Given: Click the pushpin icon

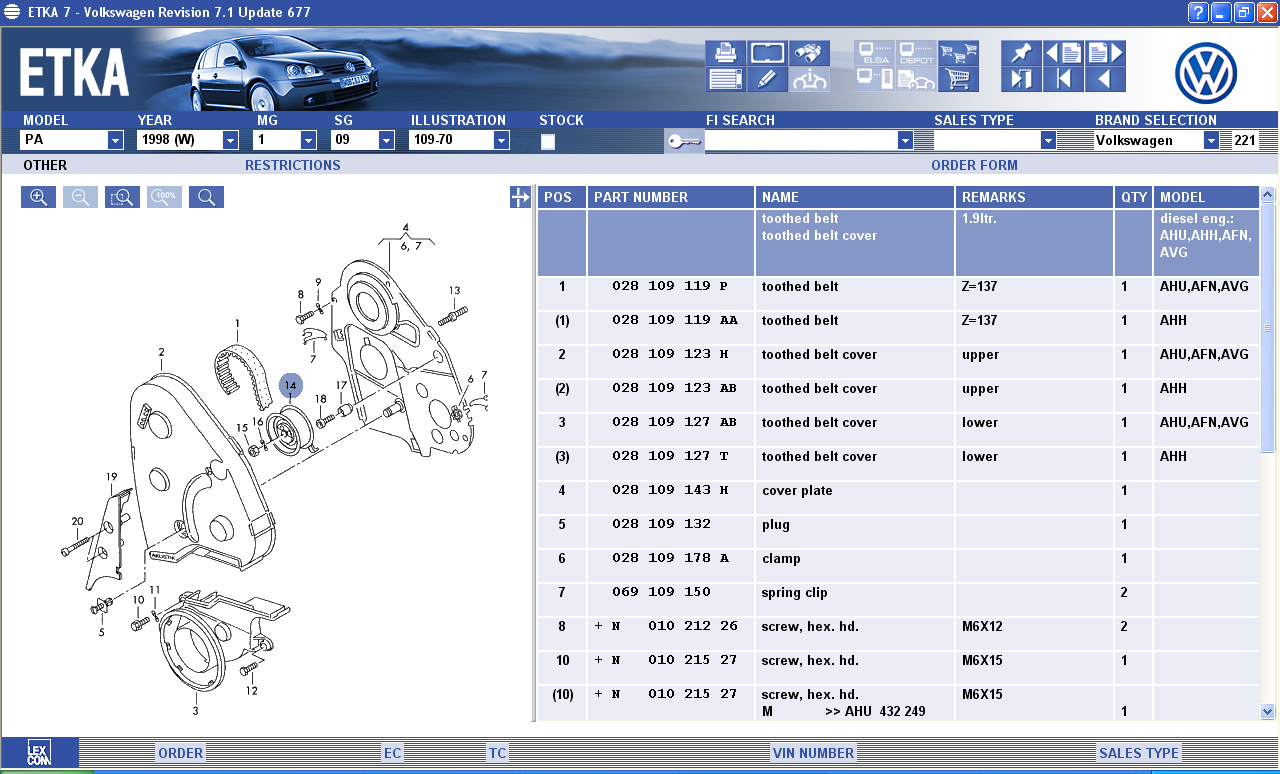Looking at the screenshot, I should 1021,53.
